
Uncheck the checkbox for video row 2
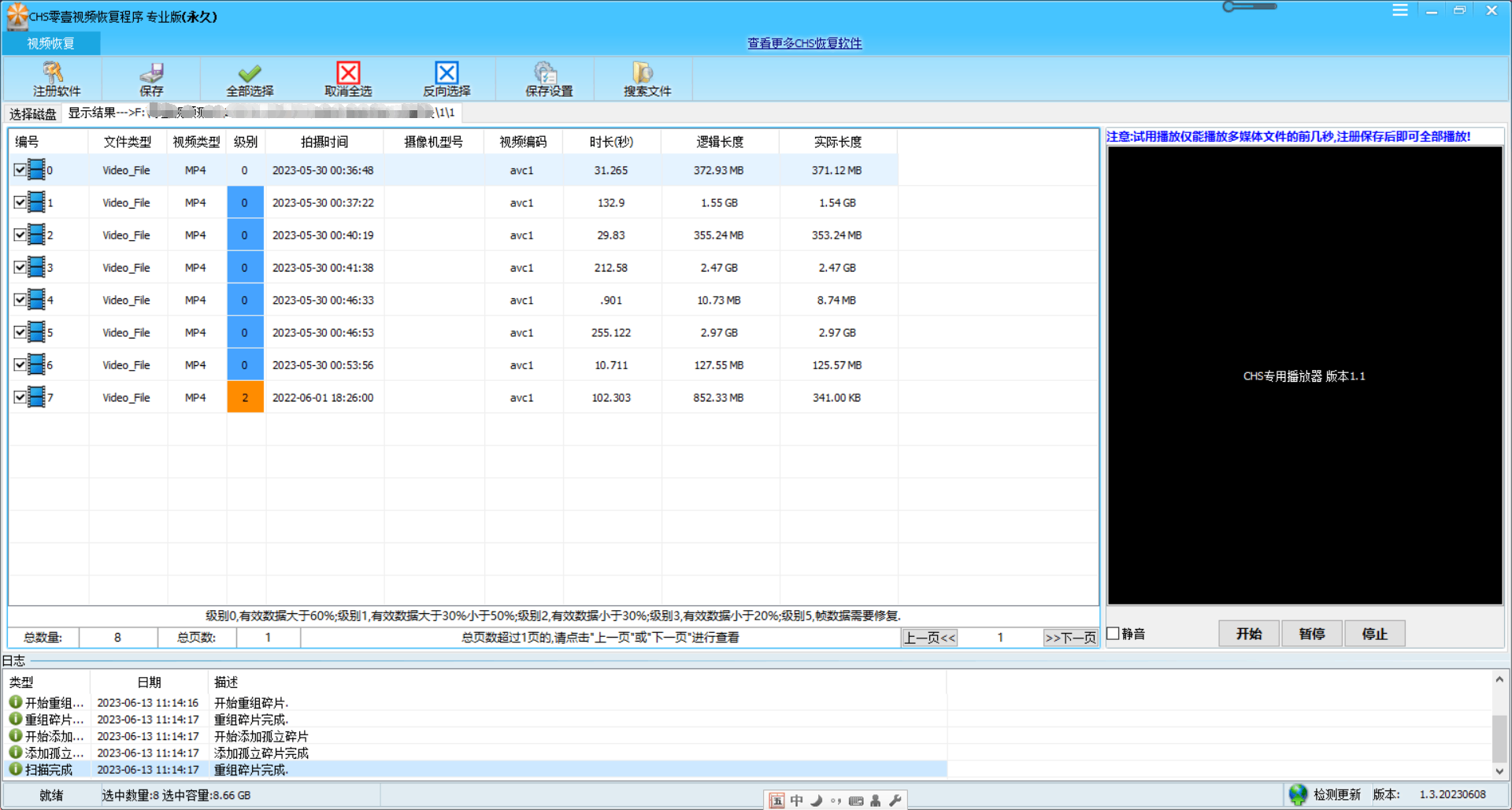pos(20,235)
